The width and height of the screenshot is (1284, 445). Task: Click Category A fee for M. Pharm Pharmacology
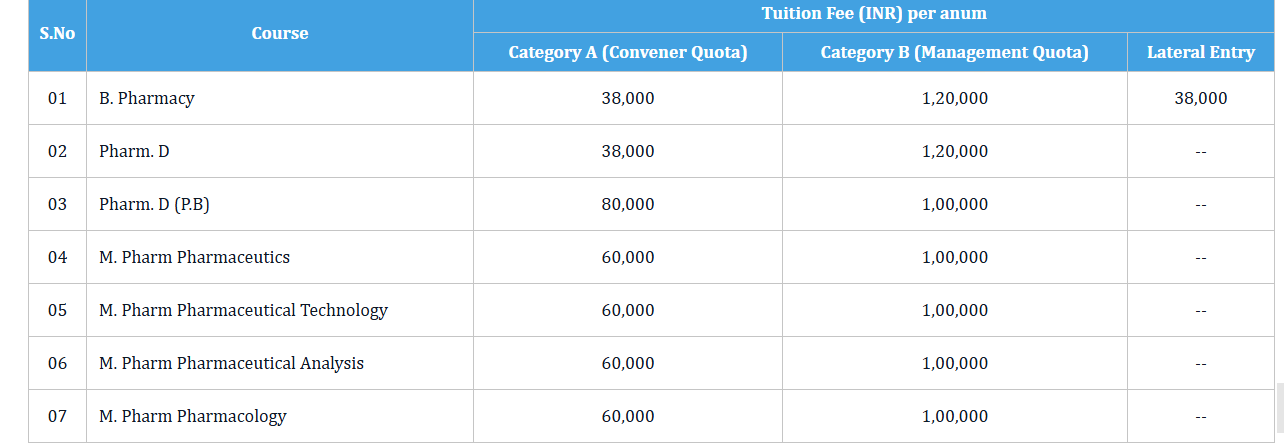[x=628, y=416]
